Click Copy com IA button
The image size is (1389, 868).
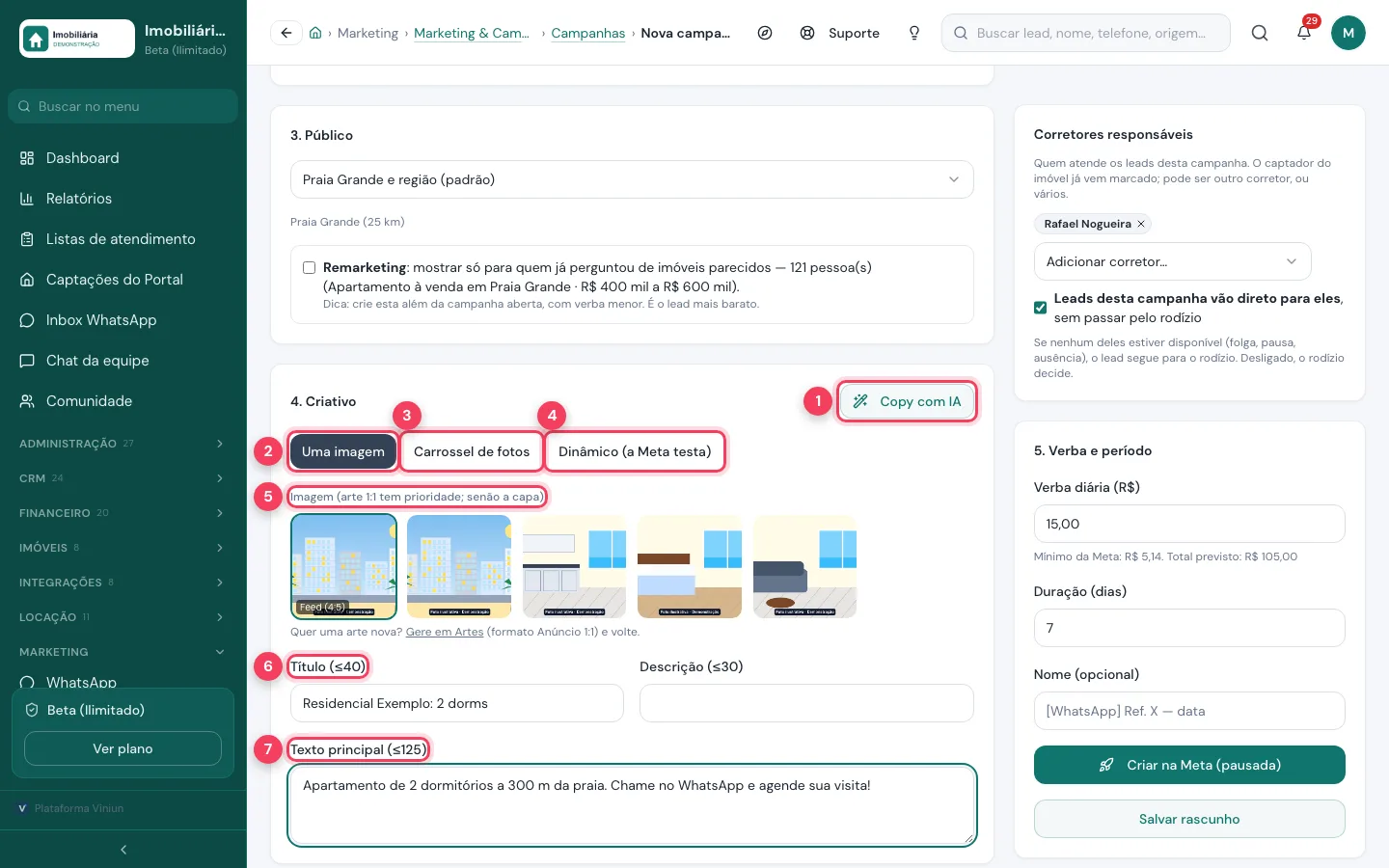[907, 401]
